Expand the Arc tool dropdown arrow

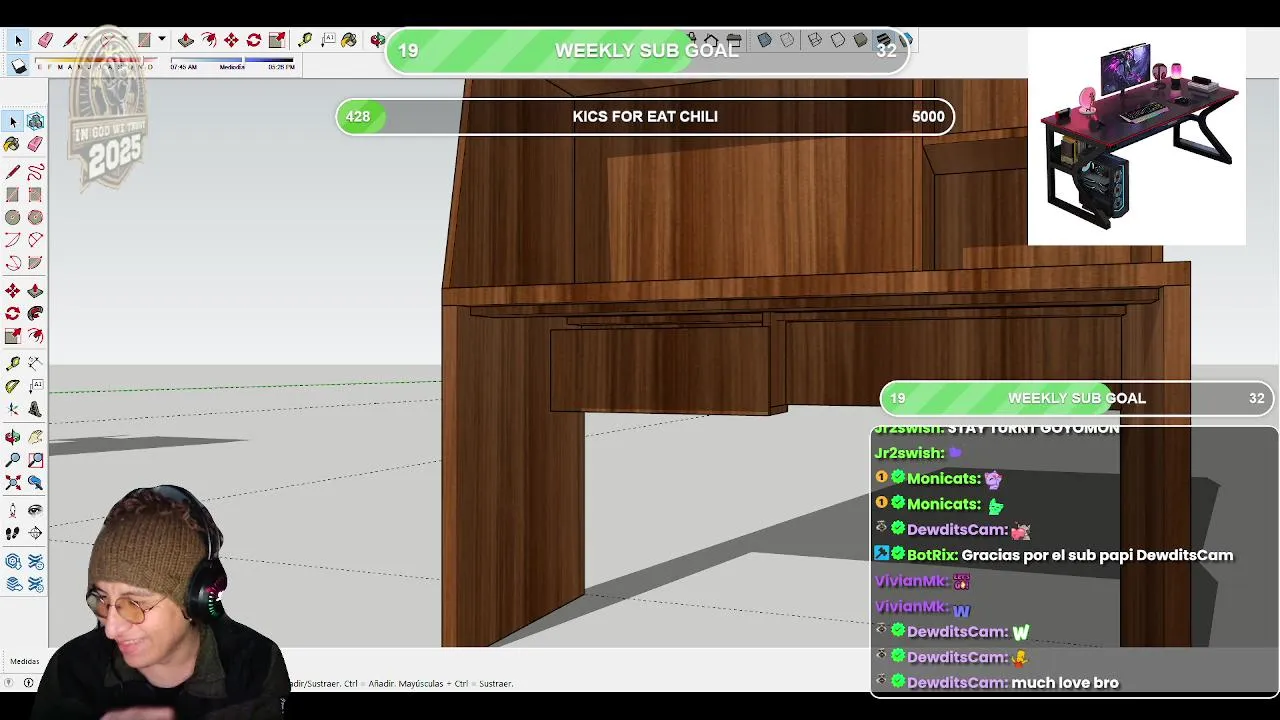124,40
